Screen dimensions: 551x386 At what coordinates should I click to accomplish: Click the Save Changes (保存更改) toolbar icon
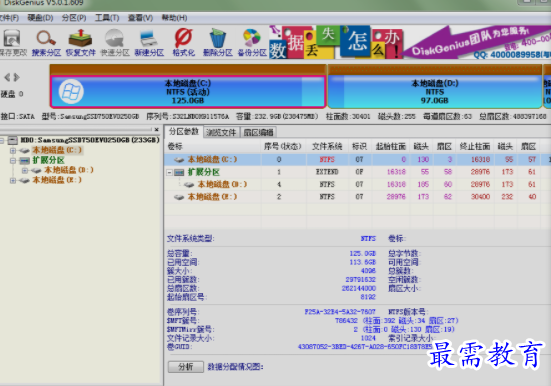click(x=12, y=43)
